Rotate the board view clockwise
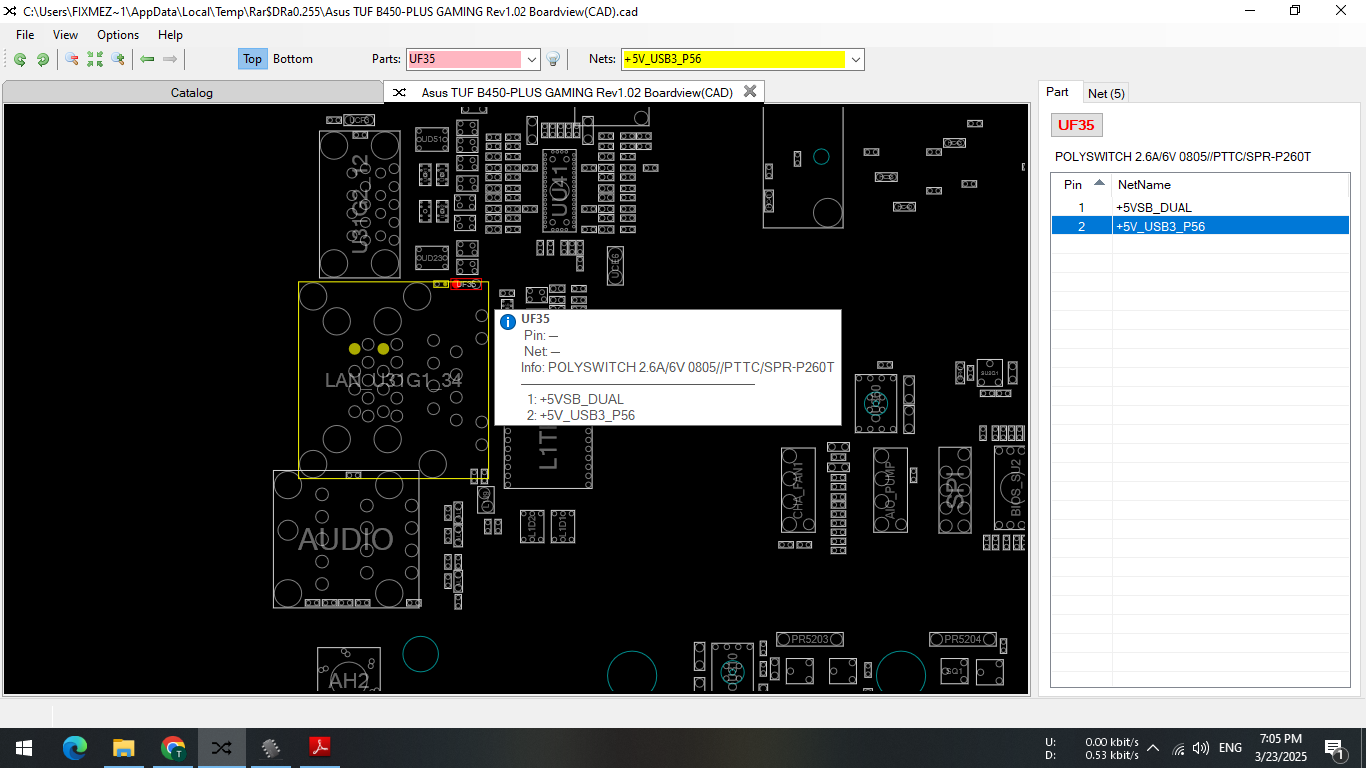This screenshot has height=768, width=1366. click(x=43, y=59)
